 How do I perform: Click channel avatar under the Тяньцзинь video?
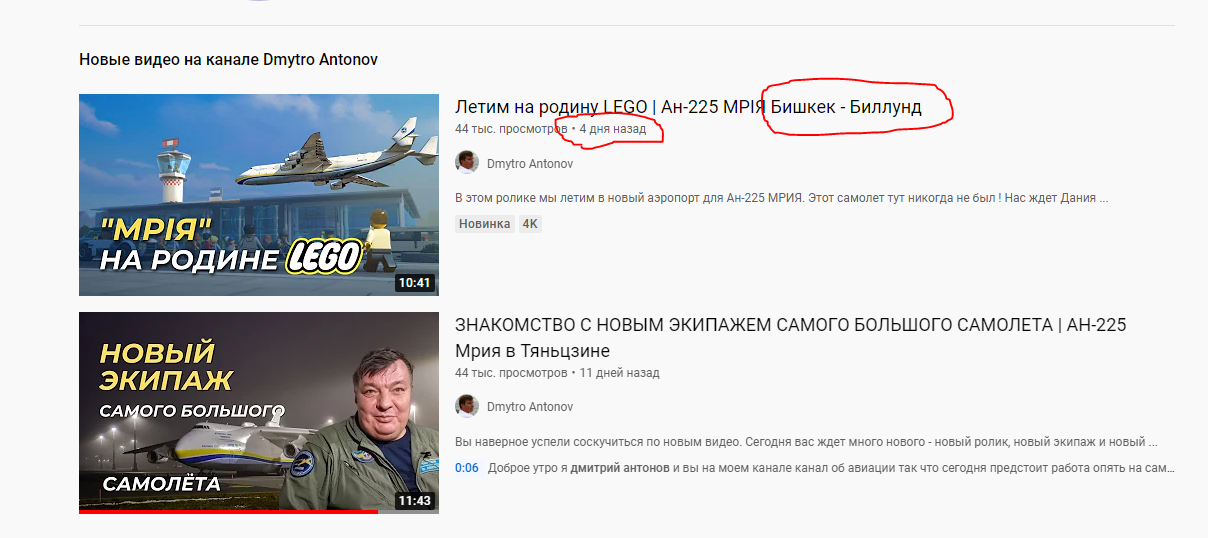(467, 406)
